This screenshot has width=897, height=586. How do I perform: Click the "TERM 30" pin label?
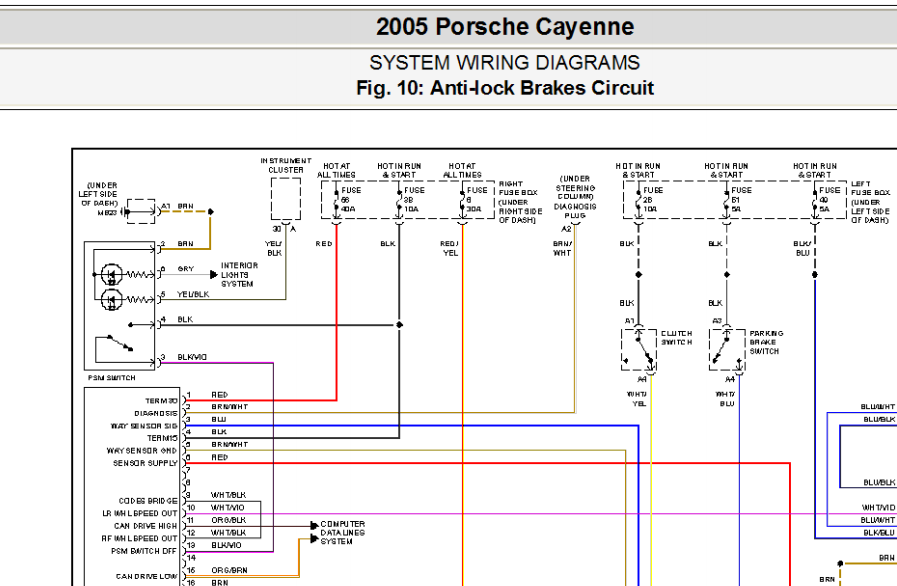[161, 401]
